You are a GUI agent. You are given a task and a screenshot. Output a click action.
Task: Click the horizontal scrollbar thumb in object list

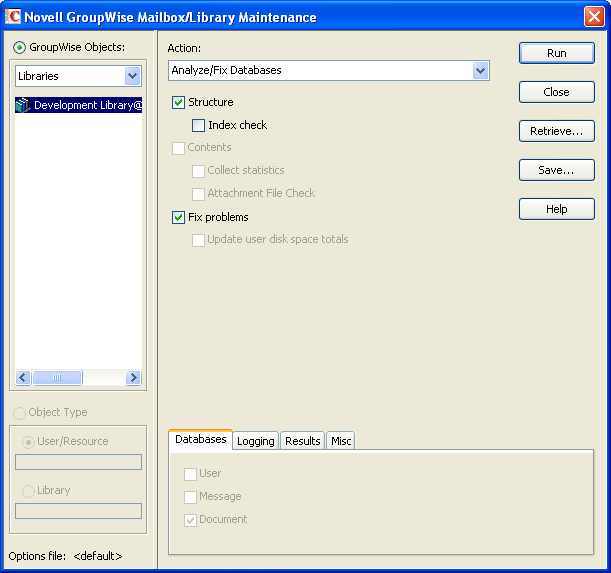coord(57,377)
